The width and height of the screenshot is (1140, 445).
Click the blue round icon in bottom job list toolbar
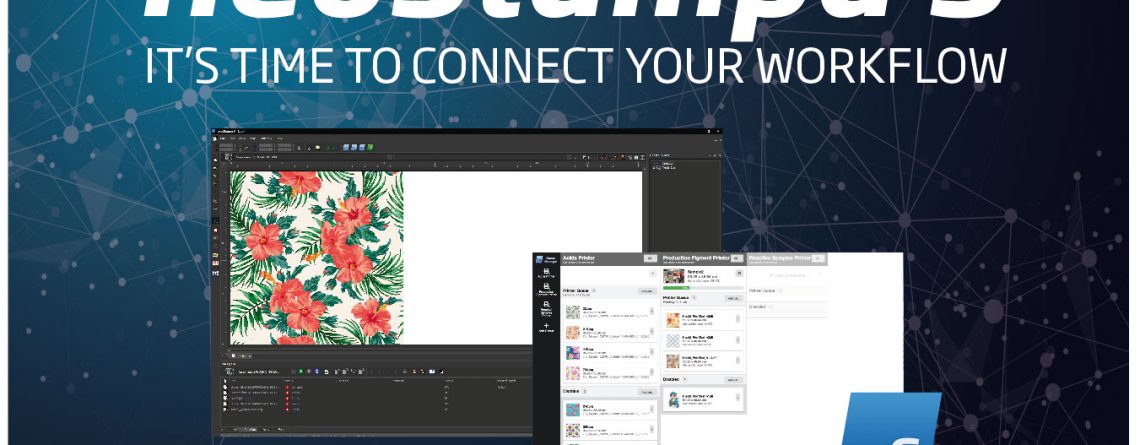[x=317, y=371]
